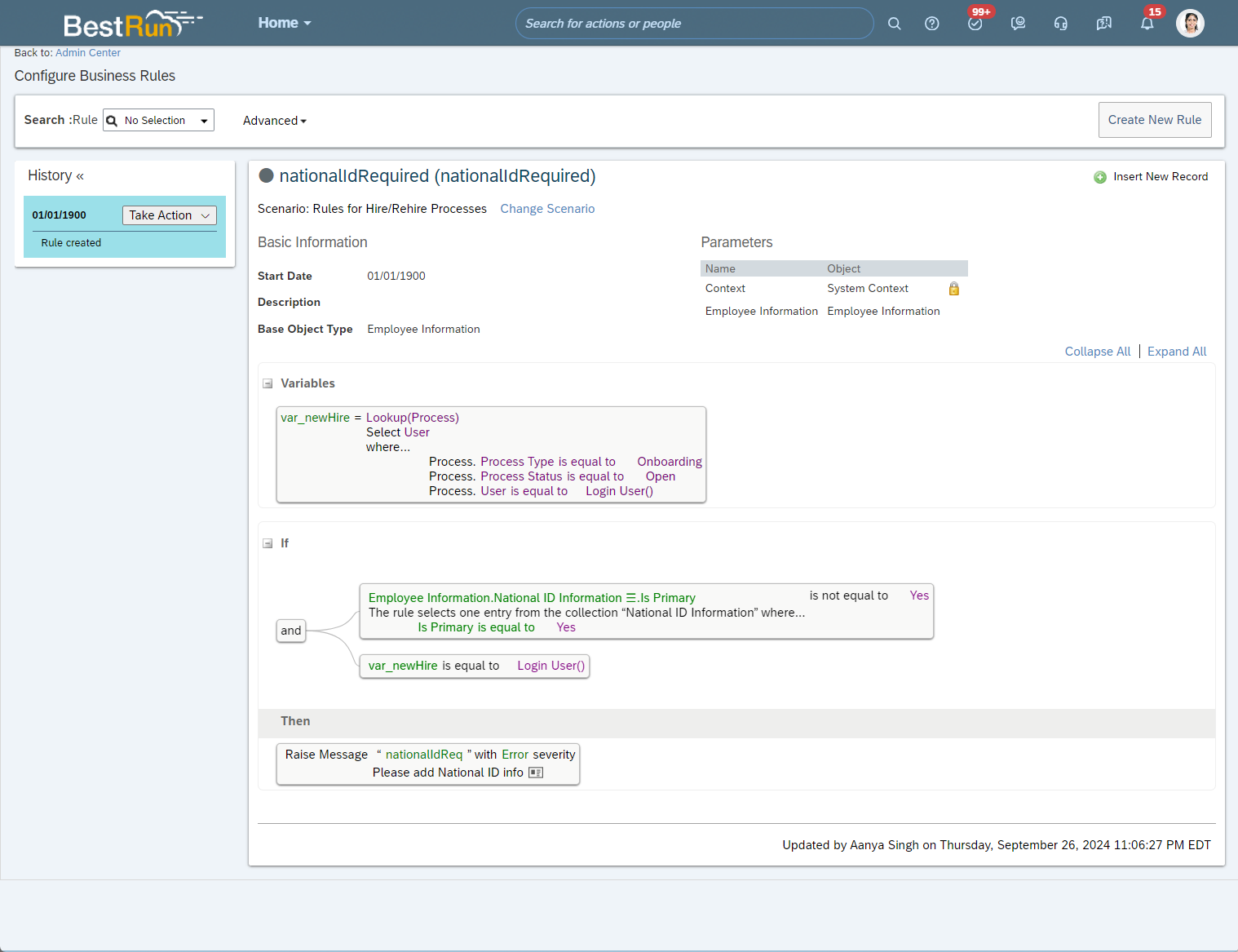Screen dimensions: 1238x952
Task: Click the 'Context' parameter name cell
Action: click(x=725, y=289)
